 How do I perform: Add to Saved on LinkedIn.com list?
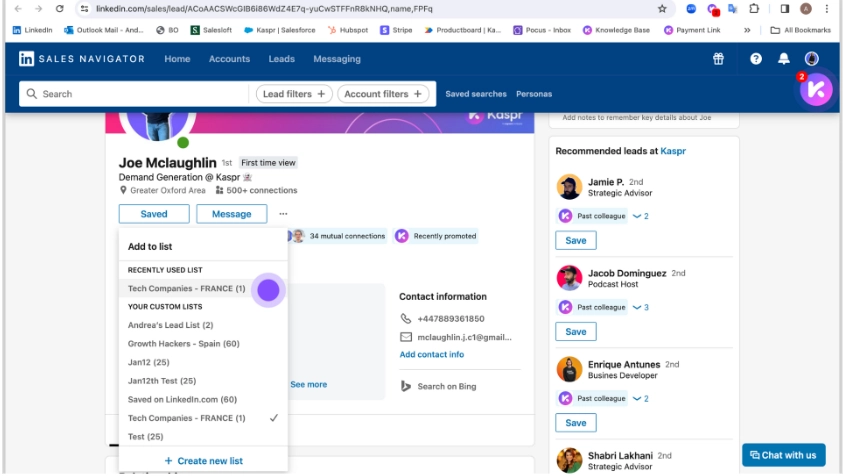[203, 399]
